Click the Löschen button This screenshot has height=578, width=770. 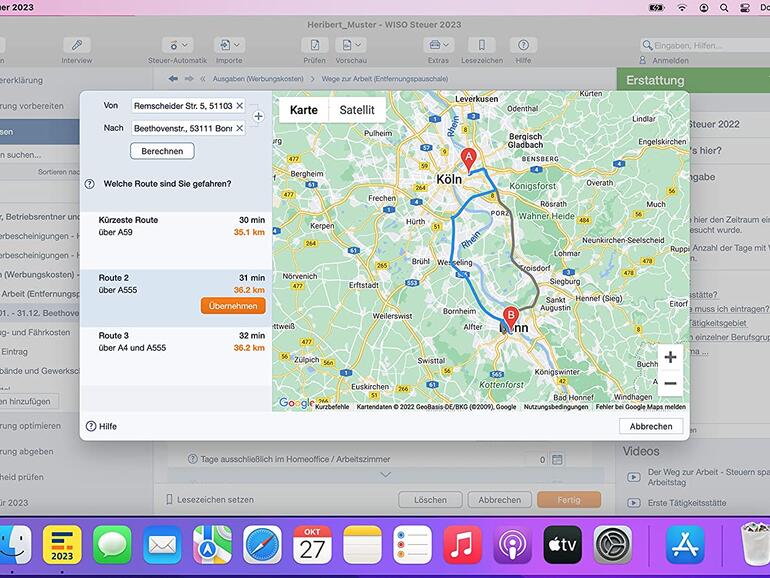point(430,500)
